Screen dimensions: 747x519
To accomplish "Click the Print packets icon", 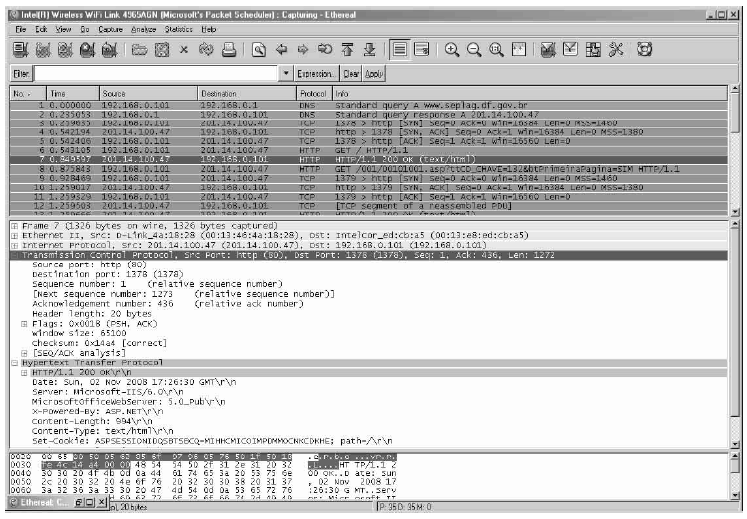I will pos(229,49).
